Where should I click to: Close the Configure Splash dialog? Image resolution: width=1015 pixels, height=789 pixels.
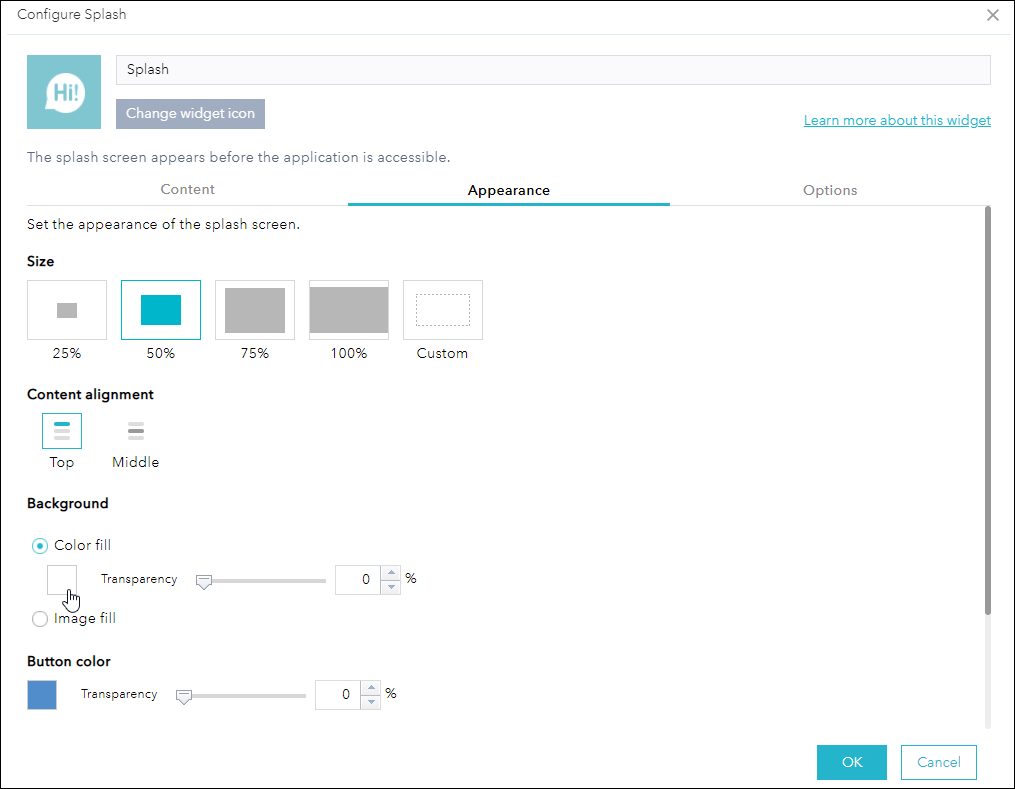(x=992, y=15)
